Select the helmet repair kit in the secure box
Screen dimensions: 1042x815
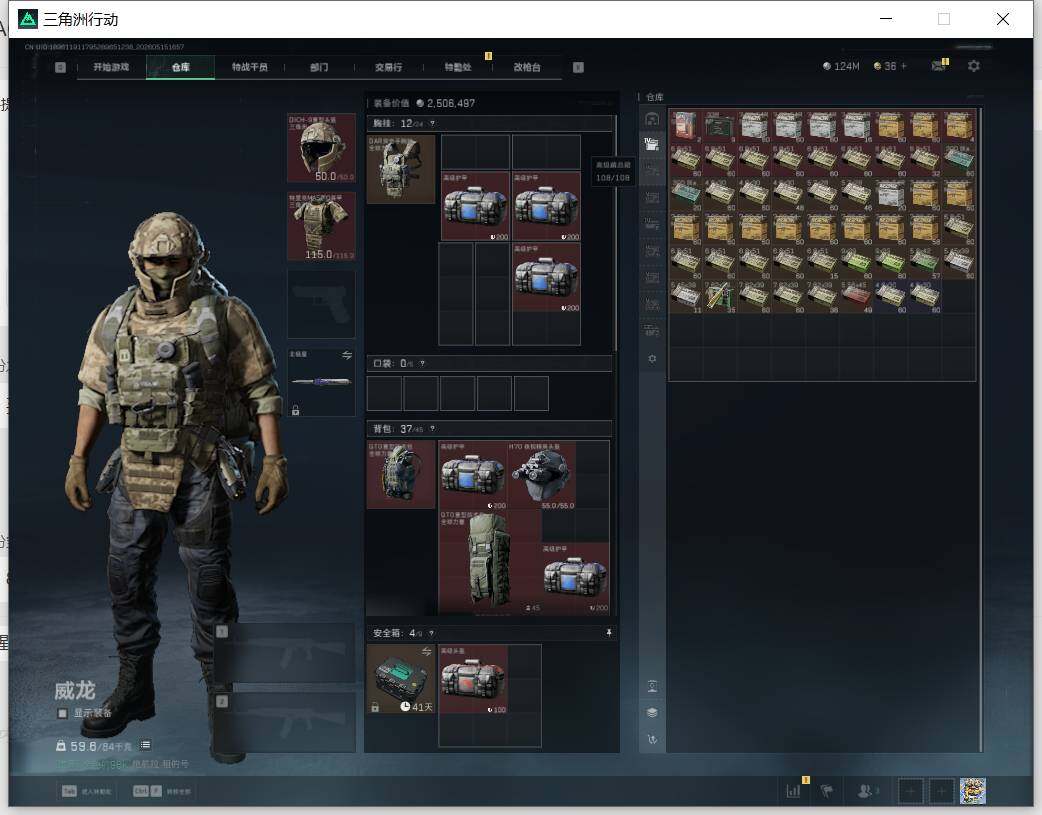pyautogui.click(x=473, y=679)
